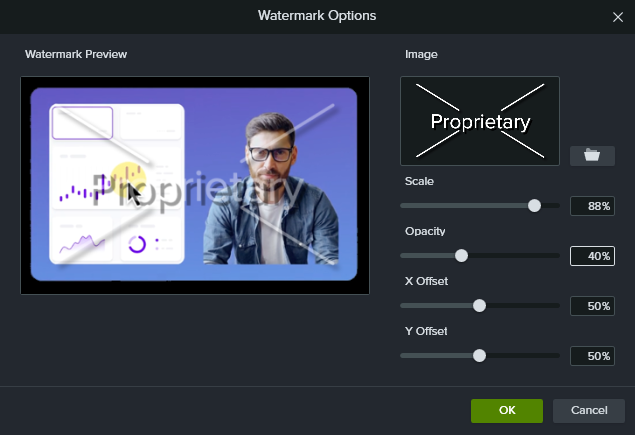Click the Opacity label text
Image resolution: width=635 pixels, height=435 pixels.
425,231
